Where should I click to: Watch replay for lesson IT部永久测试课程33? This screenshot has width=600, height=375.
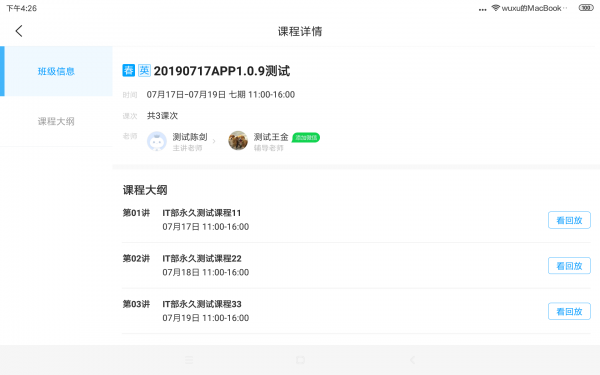coord(569,311)
